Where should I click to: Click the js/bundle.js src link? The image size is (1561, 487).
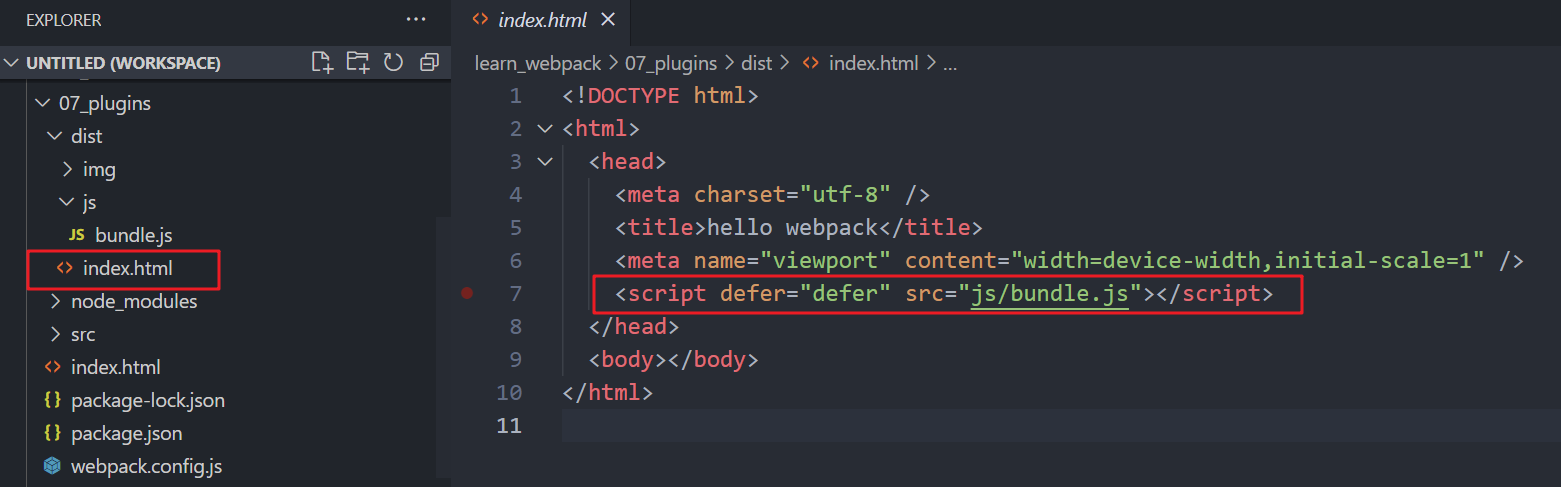pos(1049,294)
